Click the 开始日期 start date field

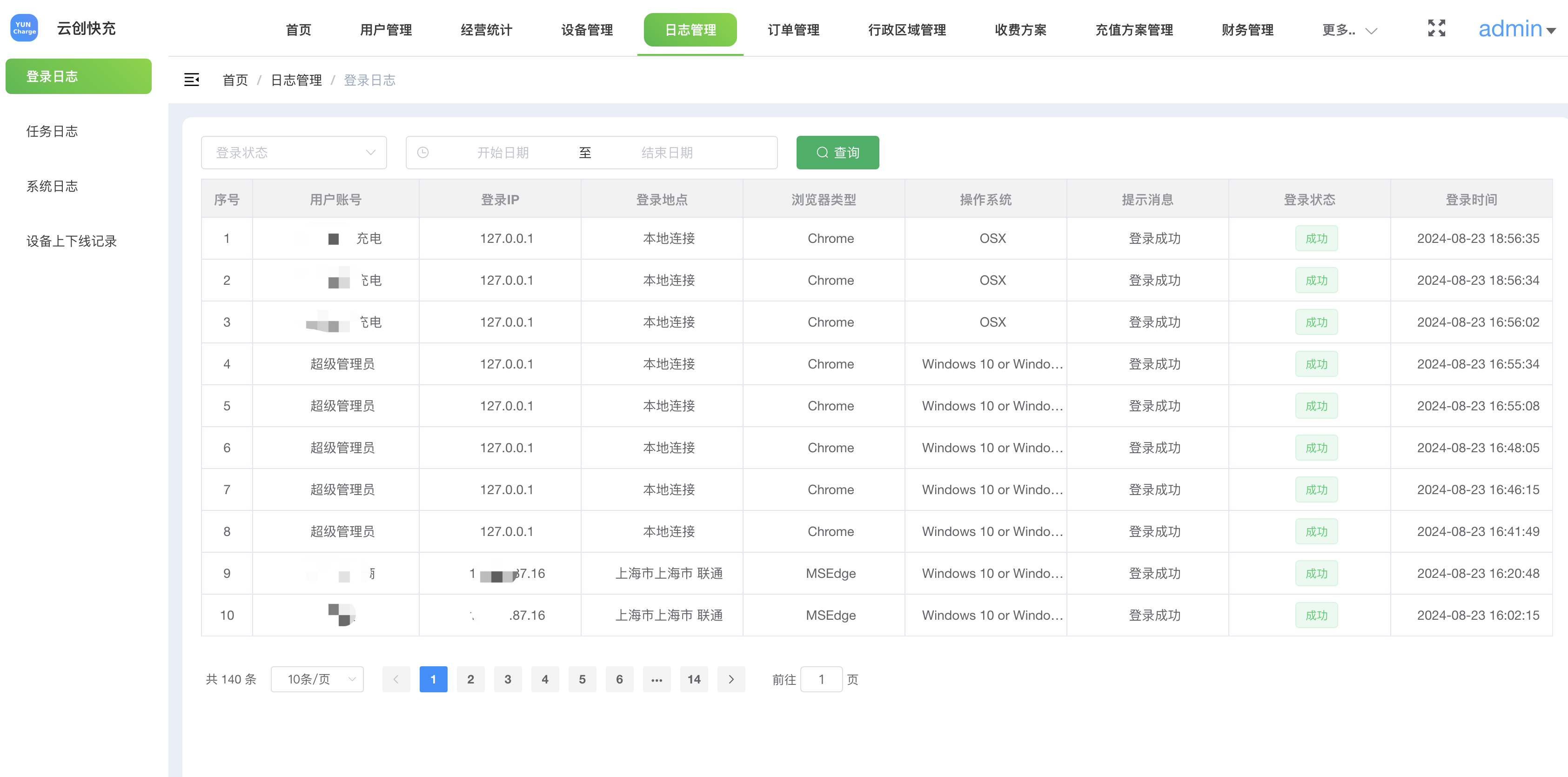click(x=503, y=152)
